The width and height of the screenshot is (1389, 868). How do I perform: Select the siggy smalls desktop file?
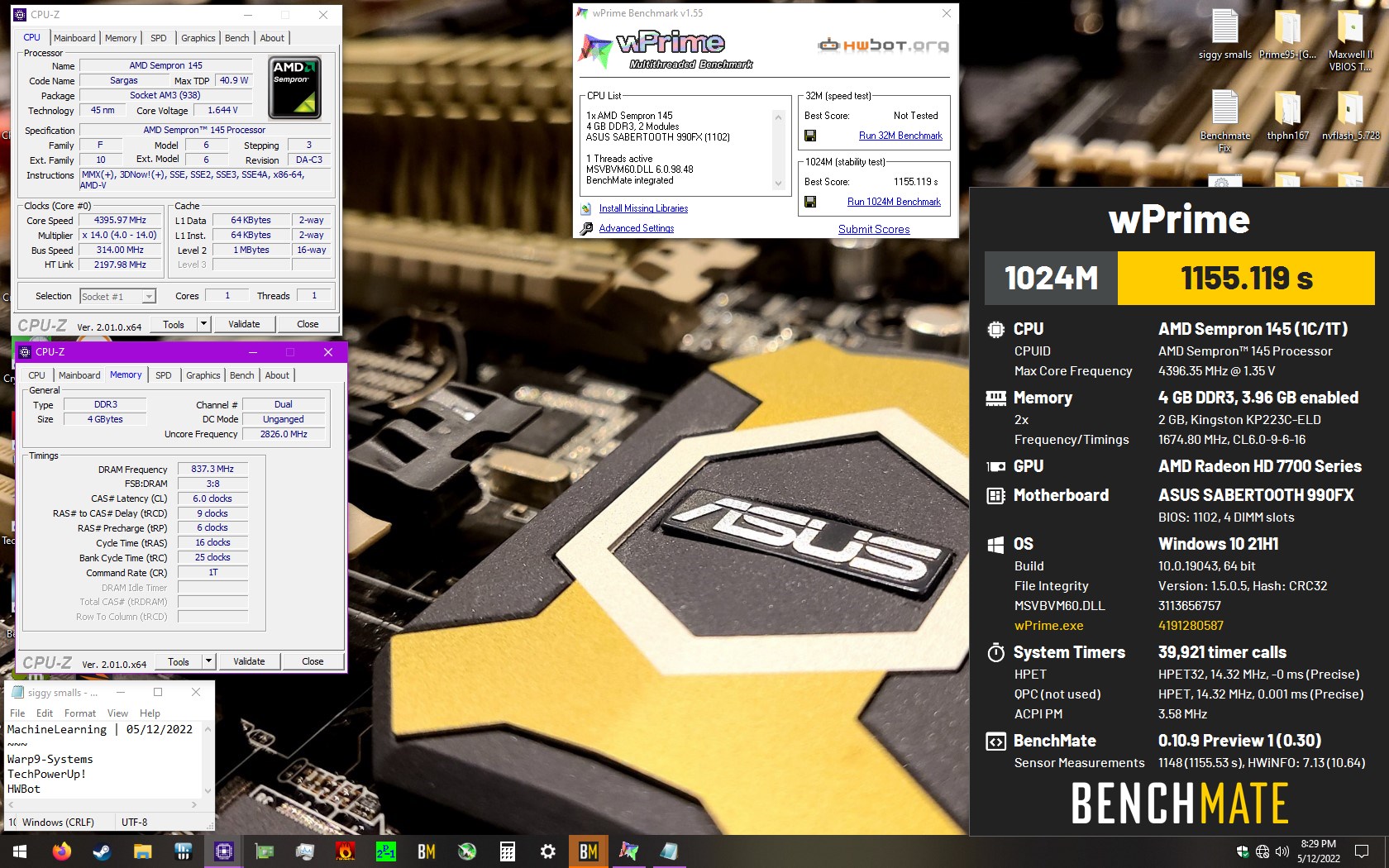pos(1224,35)
